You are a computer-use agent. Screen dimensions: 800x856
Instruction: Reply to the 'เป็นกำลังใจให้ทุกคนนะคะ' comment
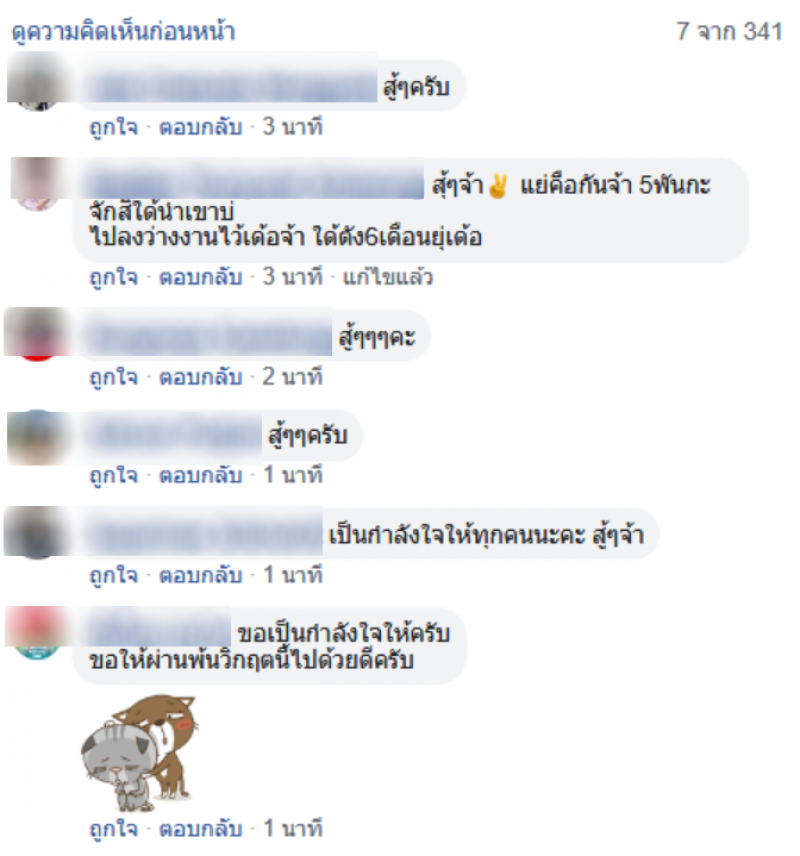pyautogui.click(x=200, y=575)
